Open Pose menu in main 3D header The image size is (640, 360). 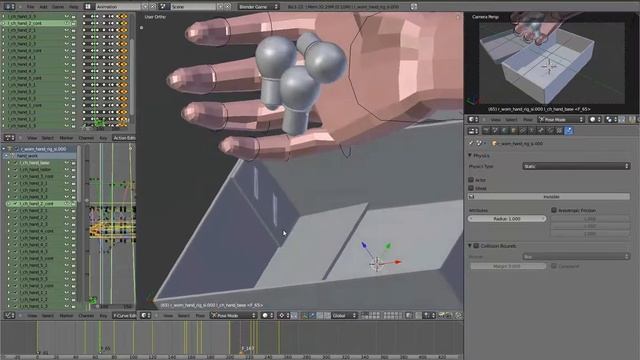[x=200, y=316]
